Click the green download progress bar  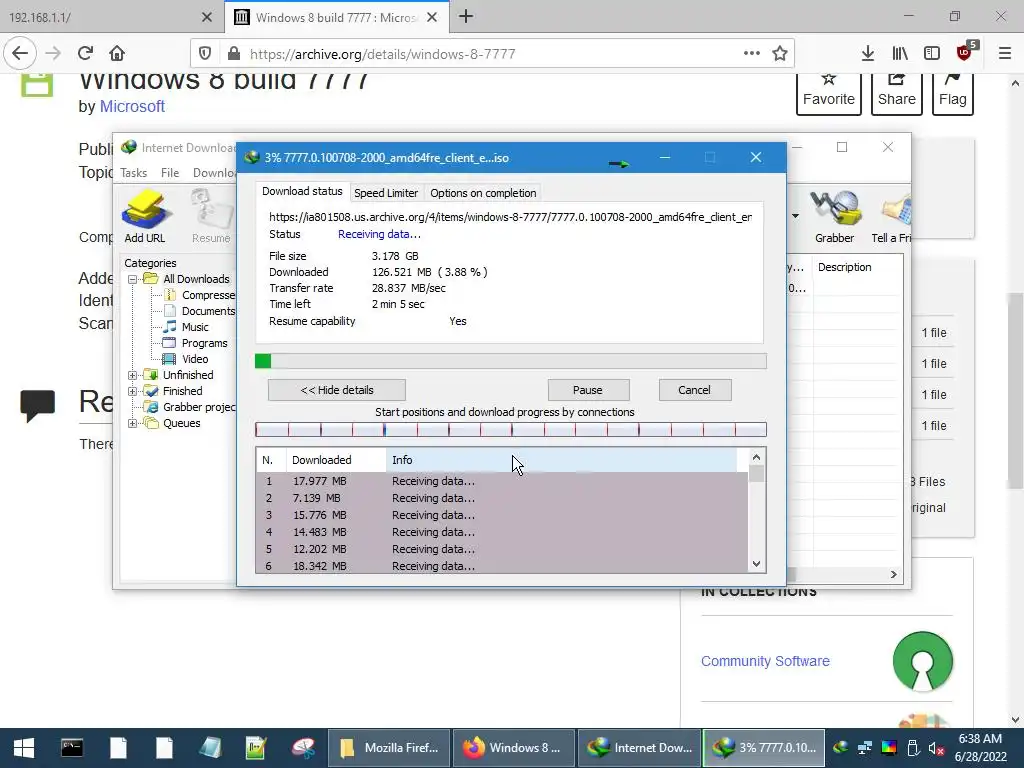click(x=511, y=361)
